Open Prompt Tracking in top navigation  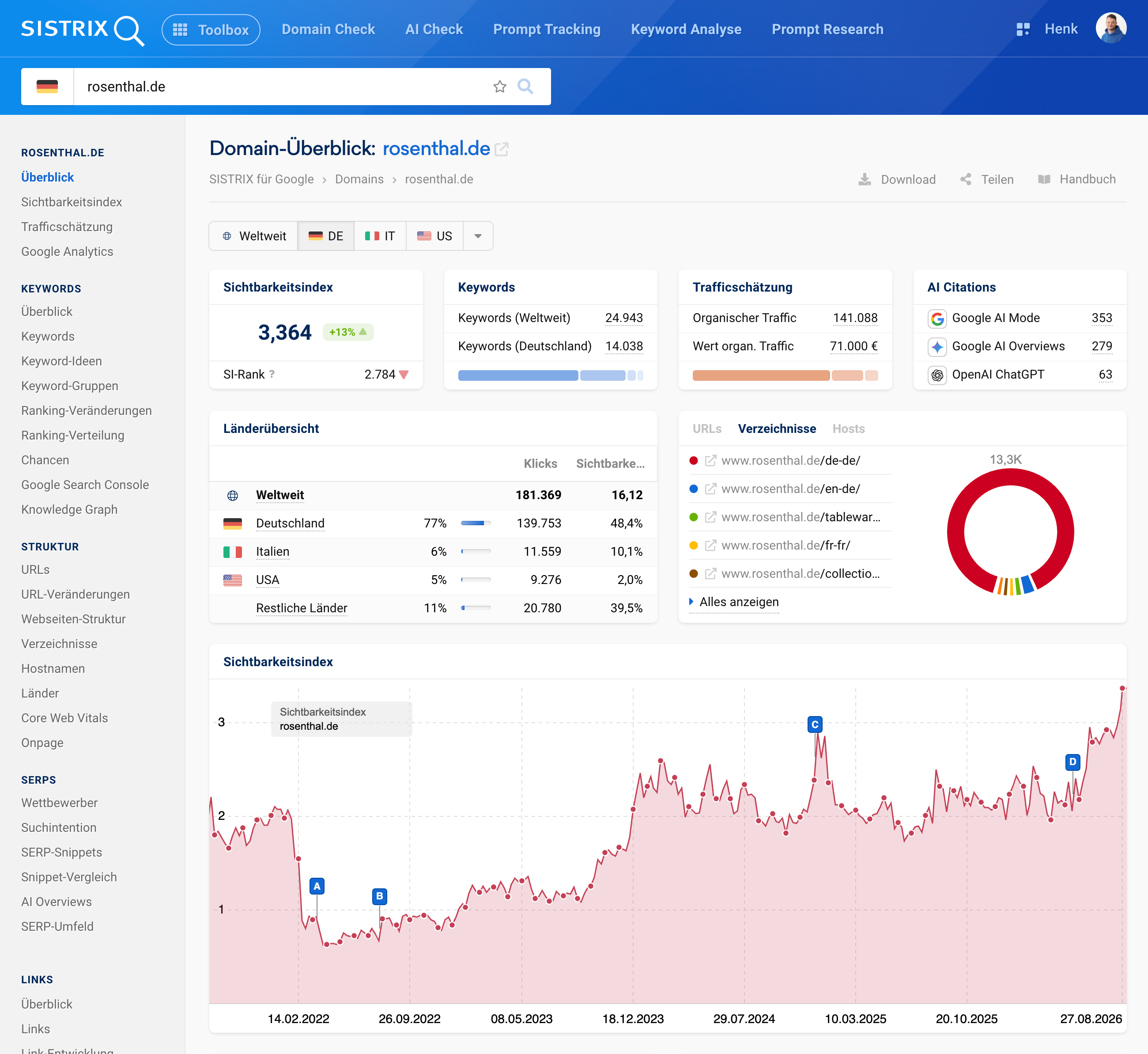click(547, 29)
